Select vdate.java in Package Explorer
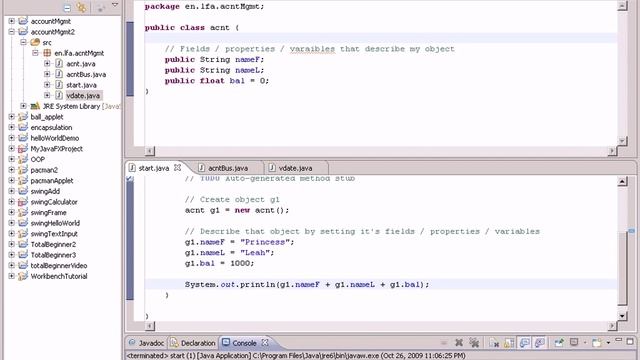Screen dimensions: 640x360 click(83, 96)
